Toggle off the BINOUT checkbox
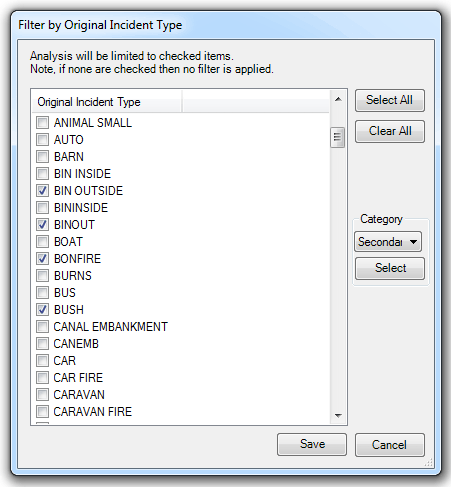This screenshot has width=451, height=487. click(x=43, y=225)
